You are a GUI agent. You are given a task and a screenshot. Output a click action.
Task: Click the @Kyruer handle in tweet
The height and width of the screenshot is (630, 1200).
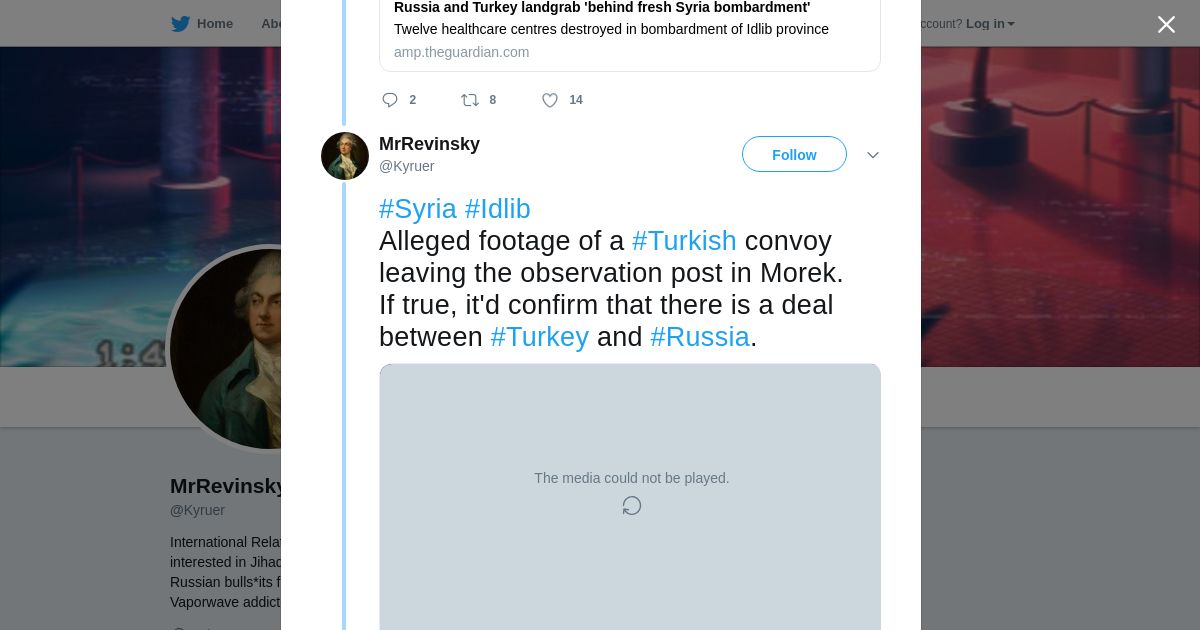[x=406, y=166]
